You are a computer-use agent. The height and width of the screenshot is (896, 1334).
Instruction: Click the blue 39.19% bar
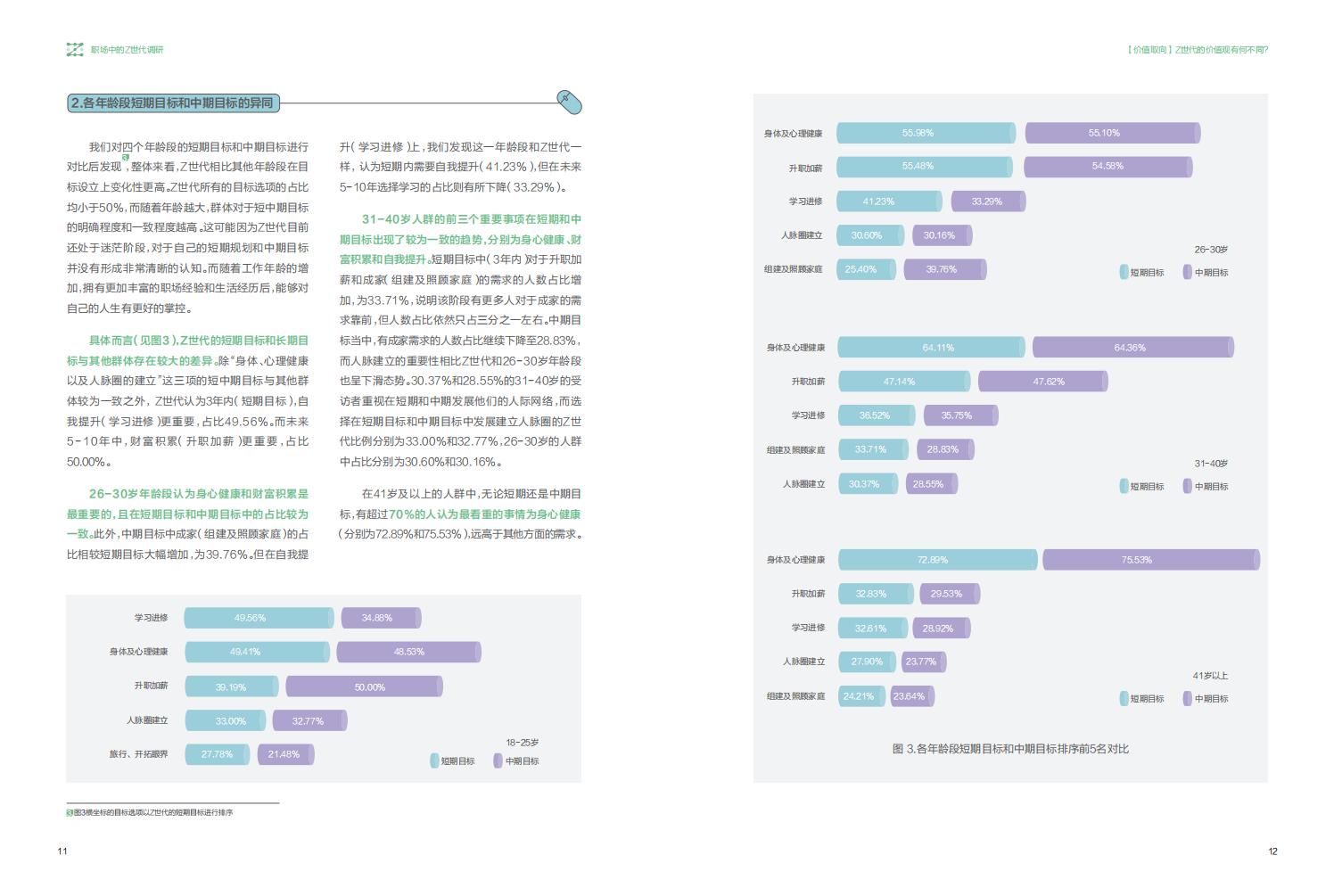point(232,686)
